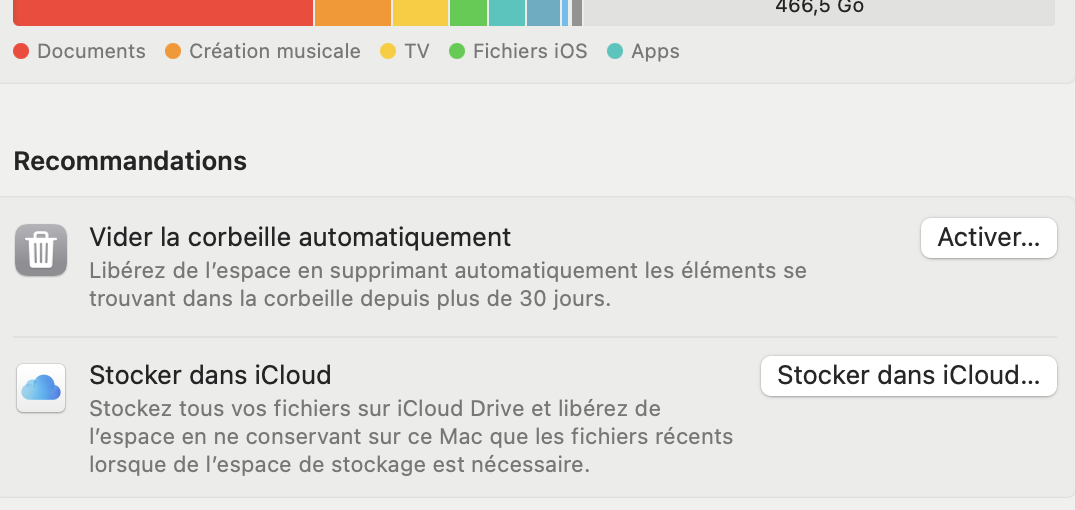Click the orange Création musicale legend dot

coord(173,52)
